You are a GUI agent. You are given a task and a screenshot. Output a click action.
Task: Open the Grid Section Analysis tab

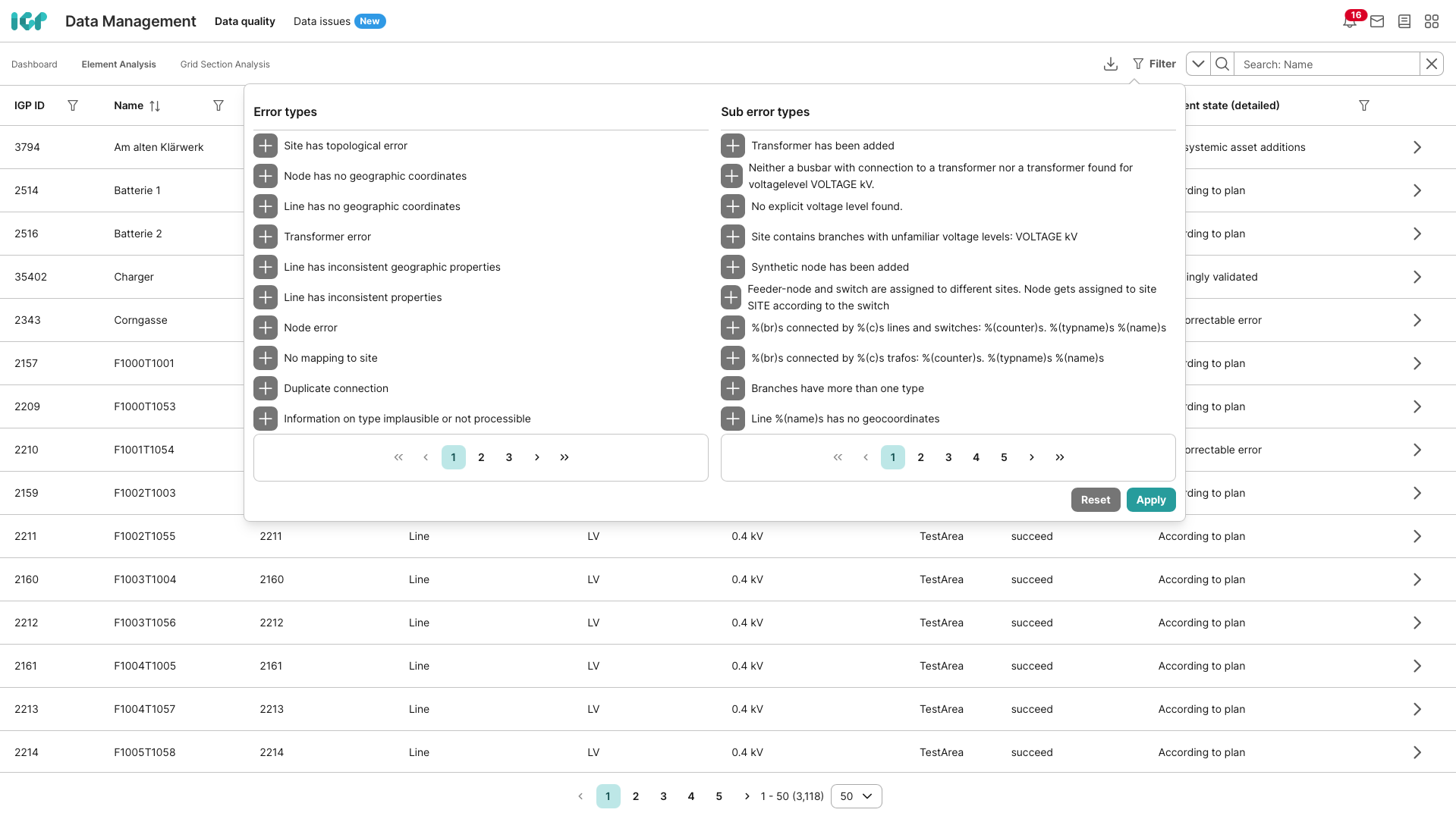[225, 64]
